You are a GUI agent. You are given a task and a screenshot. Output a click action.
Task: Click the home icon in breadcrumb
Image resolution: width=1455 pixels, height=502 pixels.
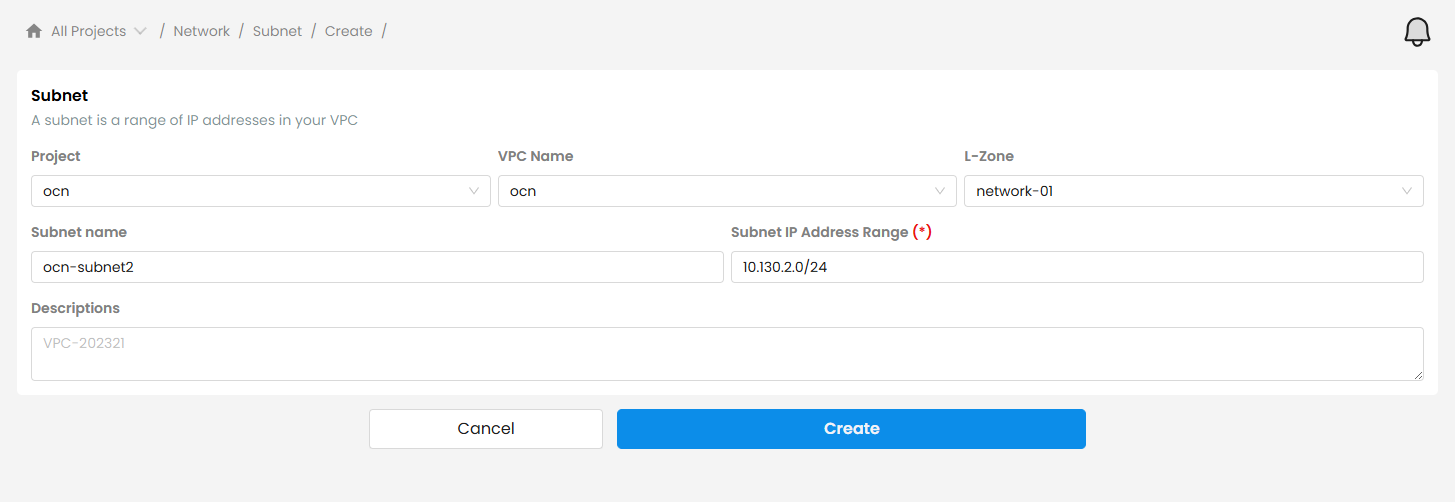click(34, 31)
